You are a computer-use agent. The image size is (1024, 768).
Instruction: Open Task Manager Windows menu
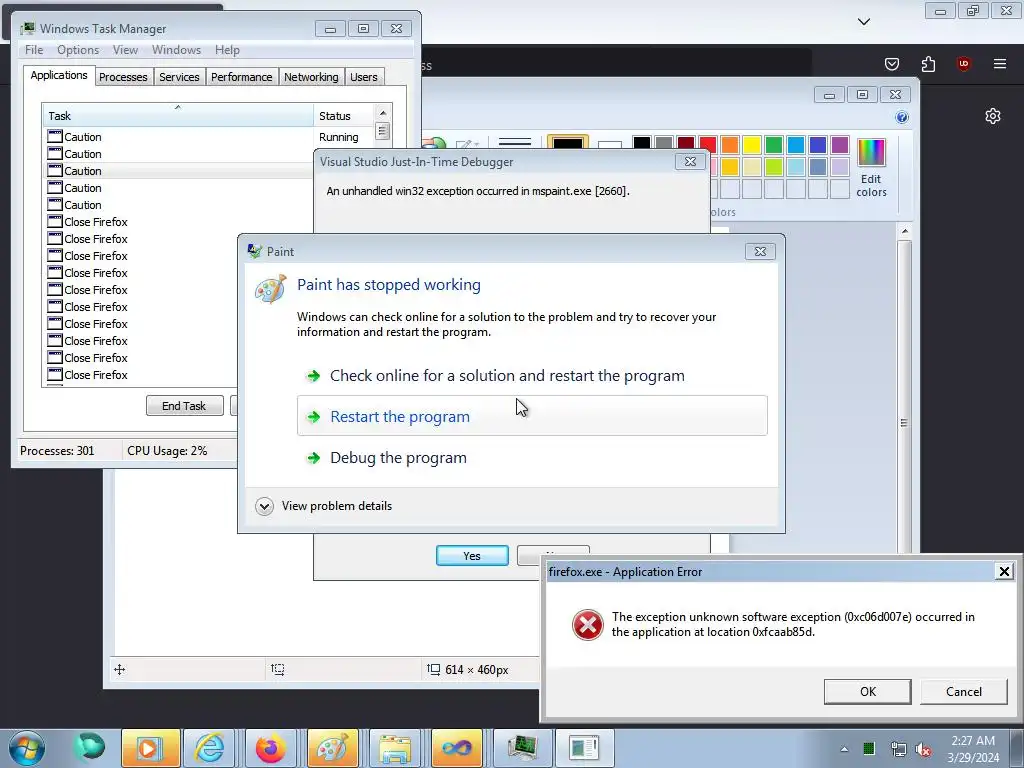point(176,50)
